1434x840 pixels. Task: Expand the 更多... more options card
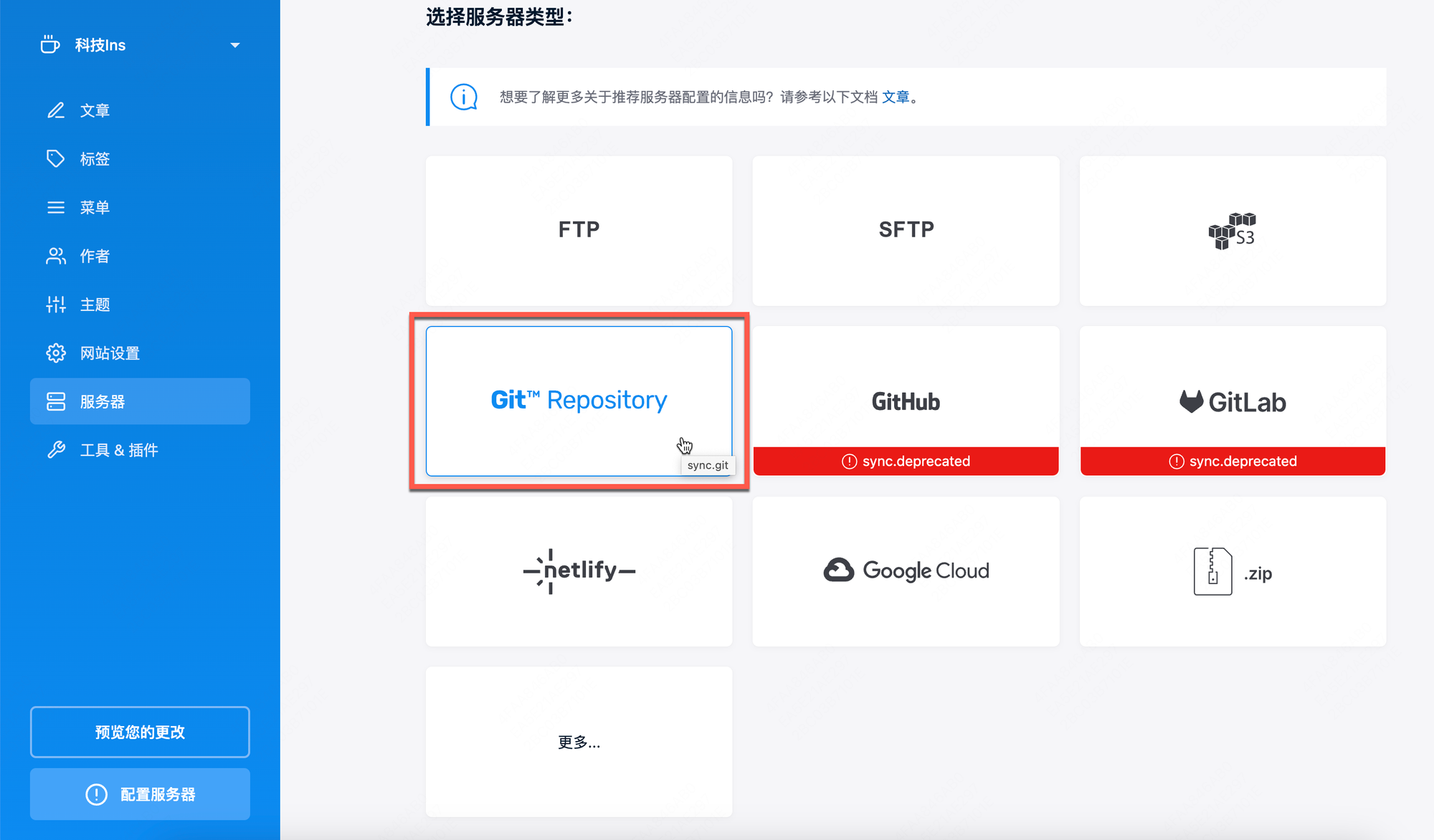tap(579, 742)
